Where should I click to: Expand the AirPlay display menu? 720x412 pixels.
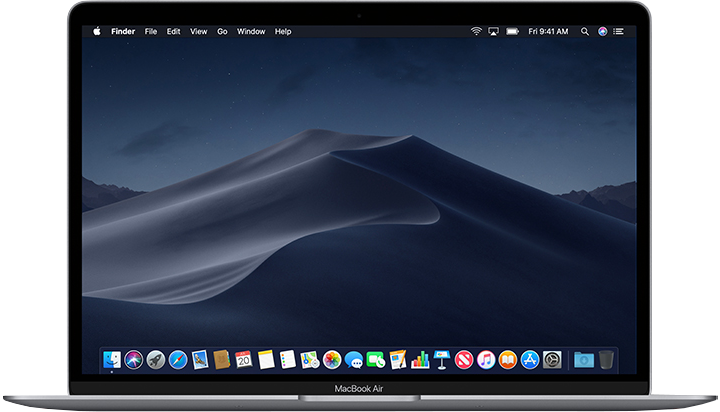(492, 31)
